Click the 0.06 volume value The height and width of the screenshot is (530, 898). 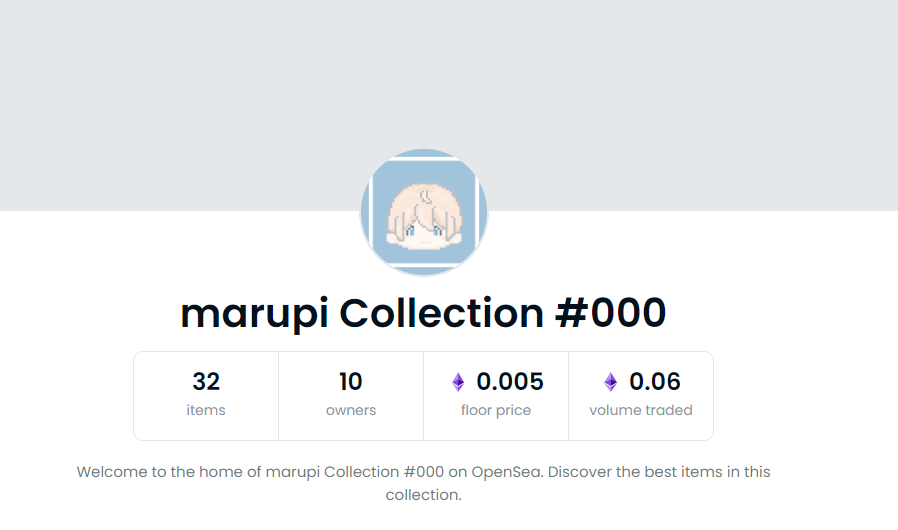coord(655,382)
